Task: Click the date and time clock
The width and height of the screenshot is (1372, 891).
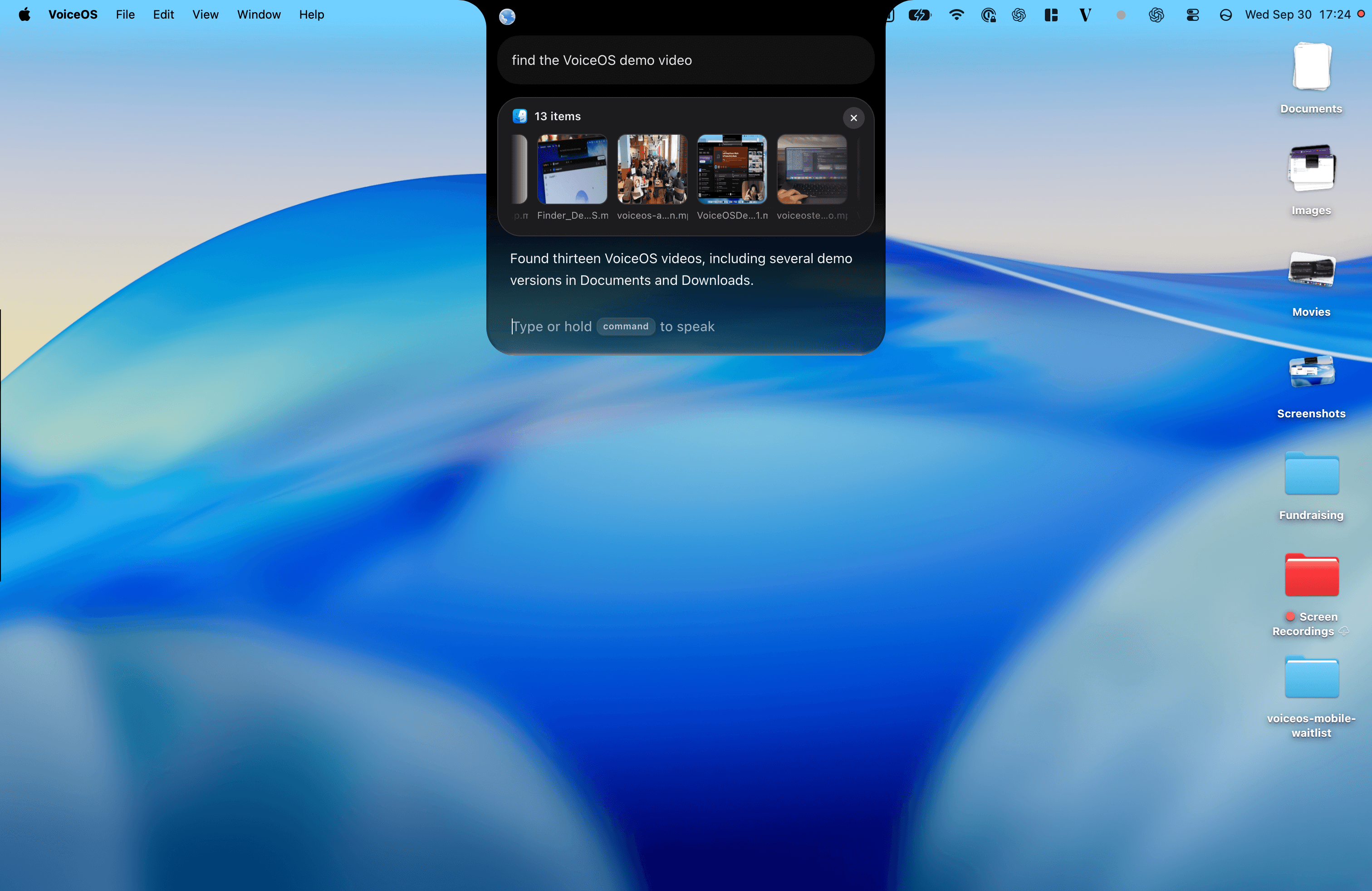Action: tap(1297, 15)
